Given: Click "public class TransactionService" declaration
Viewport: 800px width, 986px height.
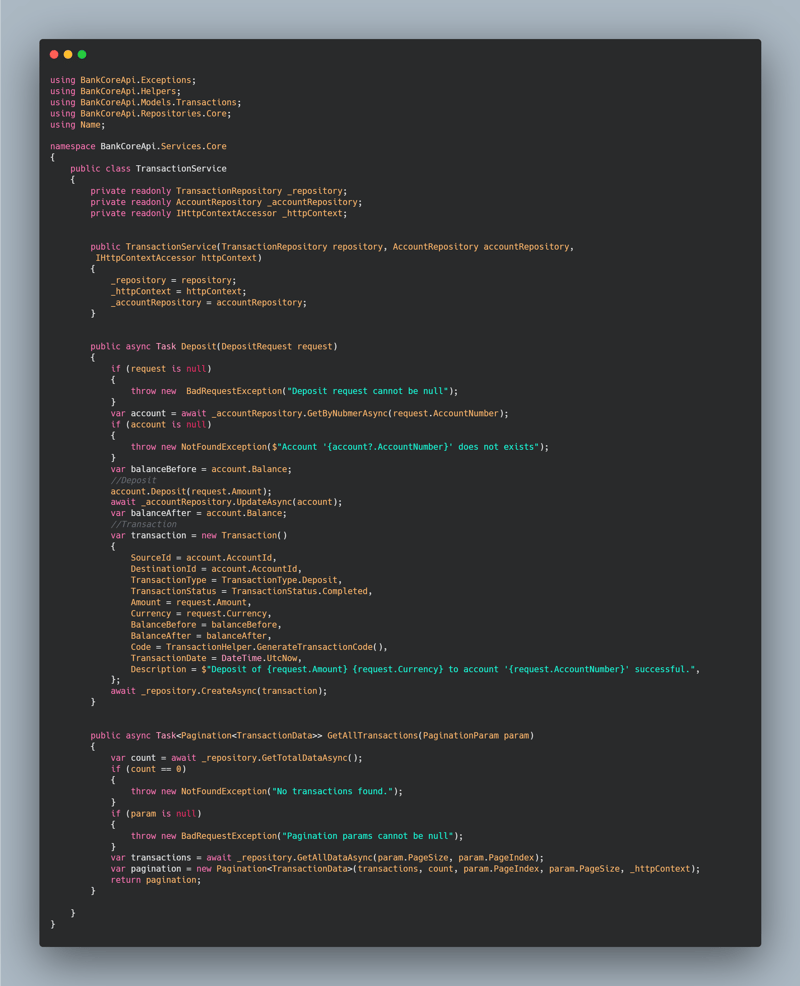Looking at the screenshot, I should coord(148,169).
